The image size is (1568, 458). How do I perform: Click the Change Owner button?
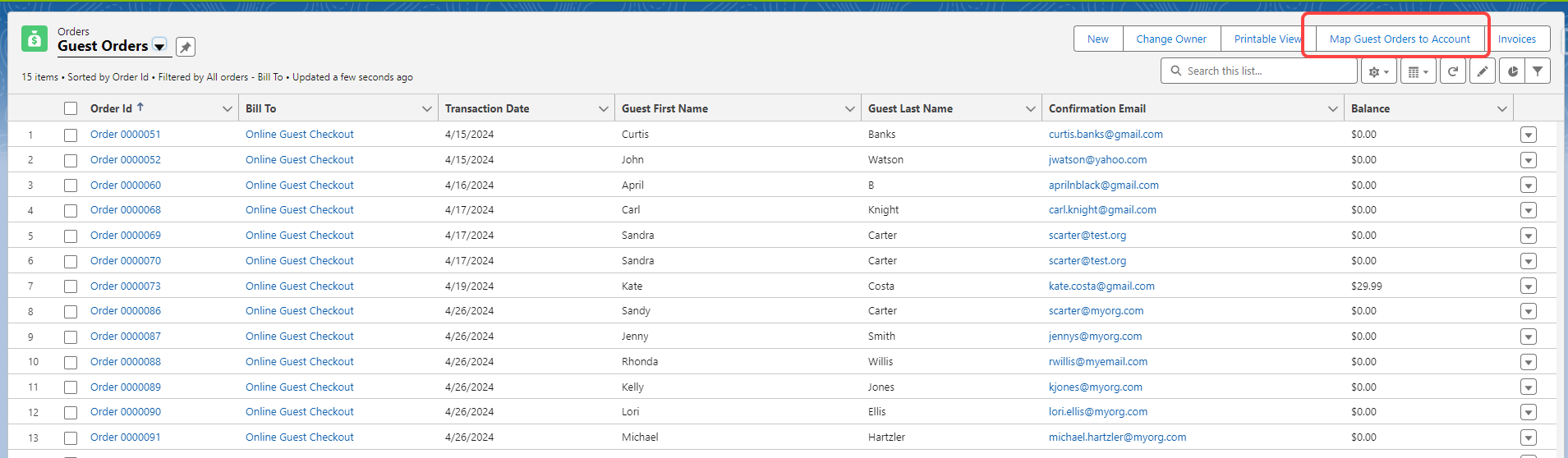[1171, 39]
